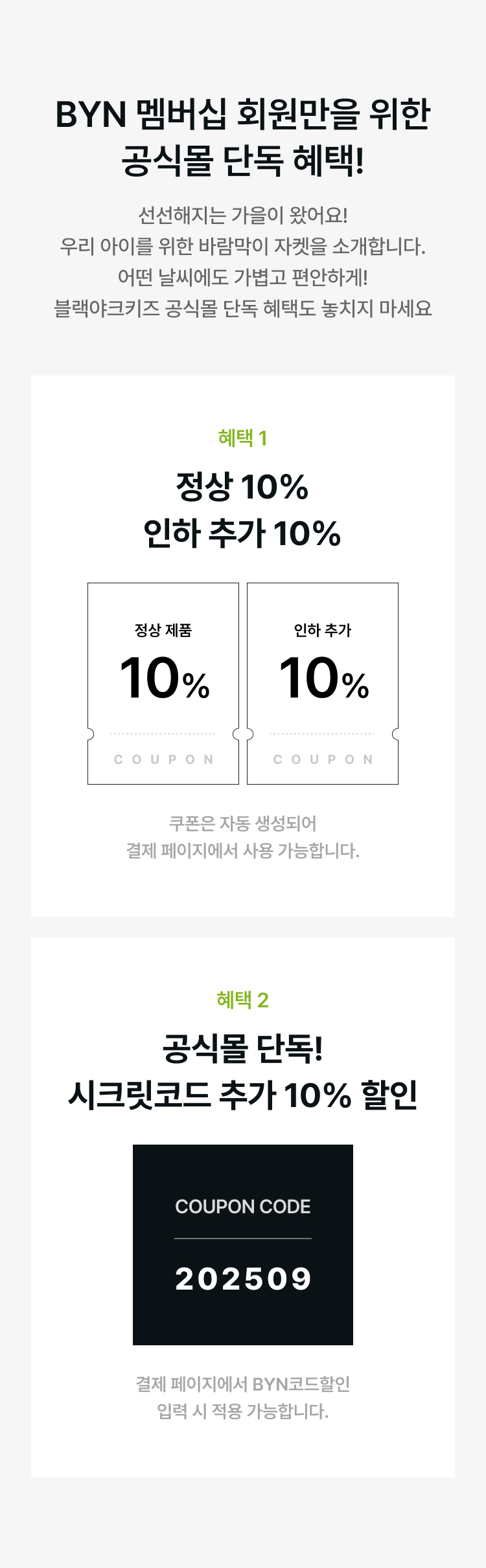Click the COUPON CODE label text

click(243, 1207)
